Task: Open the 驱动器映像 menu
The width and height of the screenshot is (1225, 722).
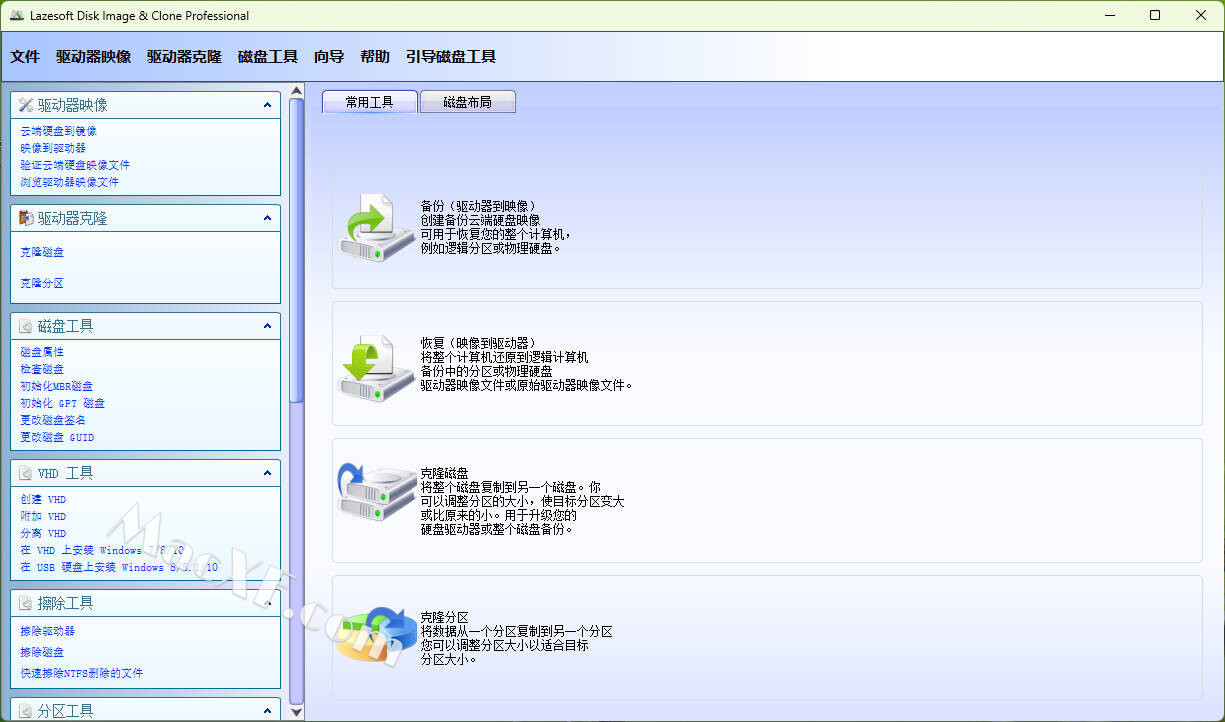Action: pos(93,57)
